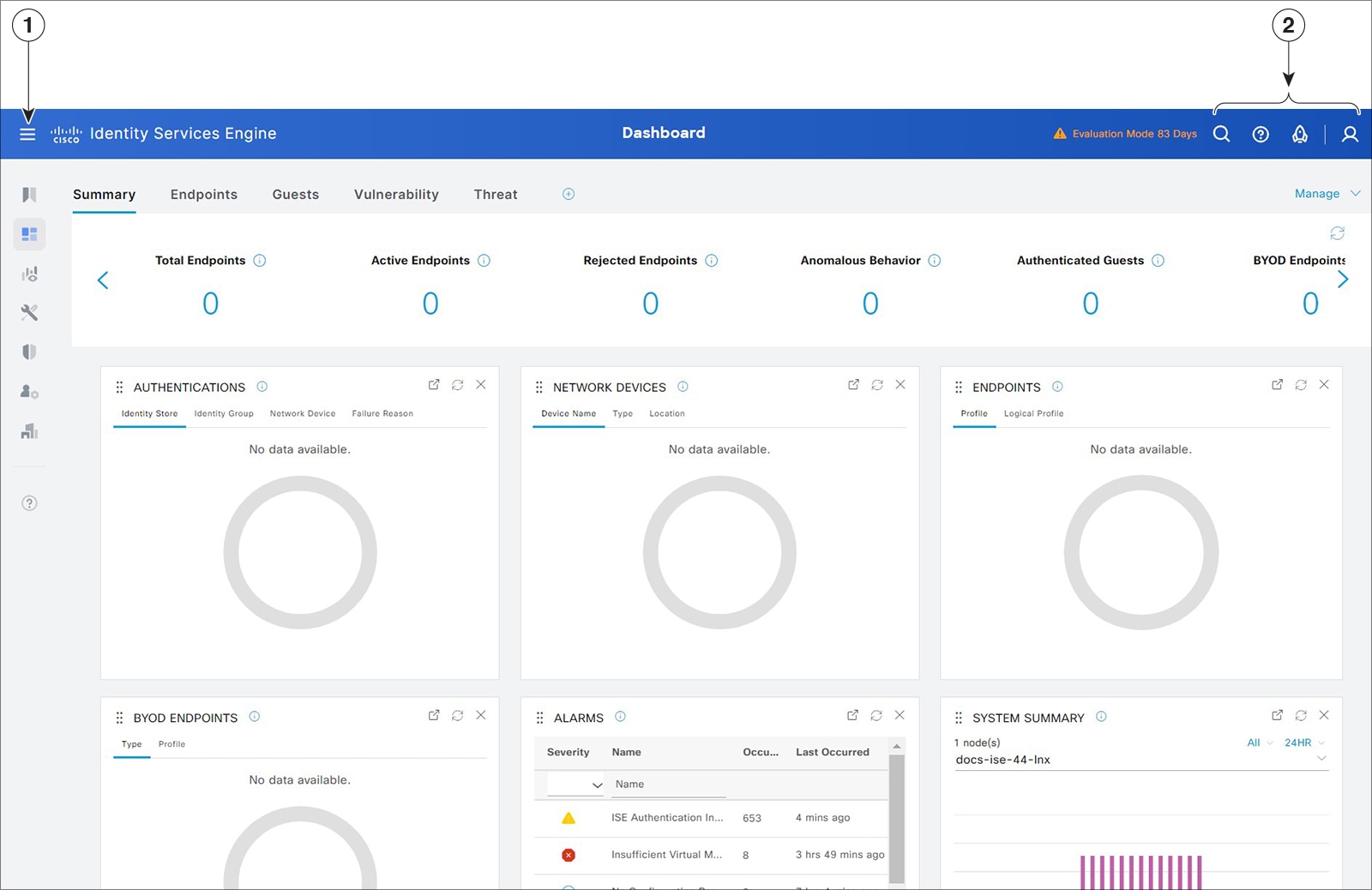
Task: Pop out the Network Devices dashlet
Action: pyautogui.click(x=853, y=385)
